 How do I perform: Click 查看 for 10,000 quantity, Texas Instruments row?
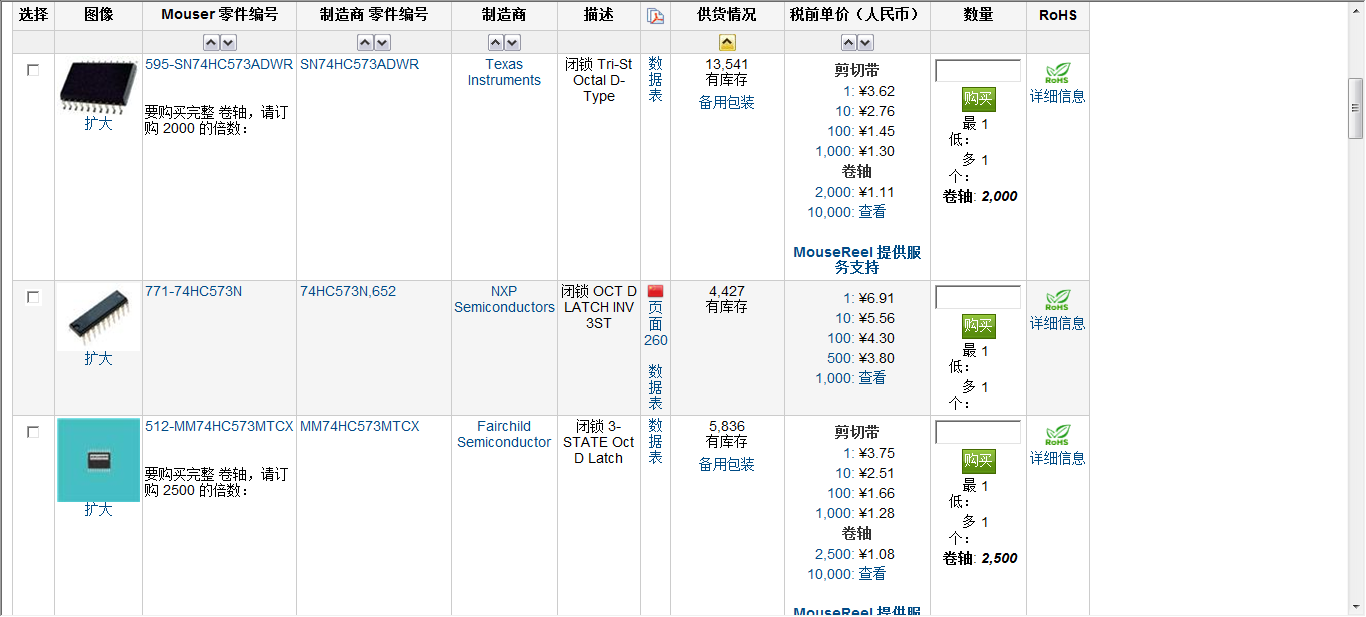click(x=872, y=212)
